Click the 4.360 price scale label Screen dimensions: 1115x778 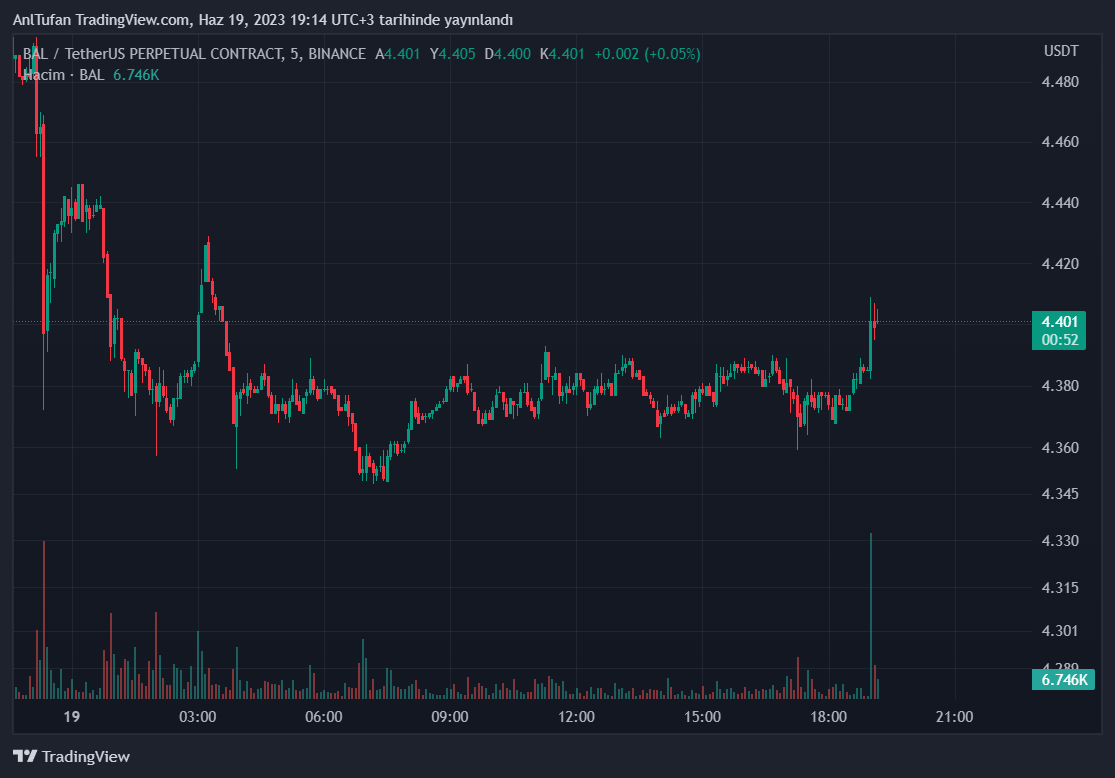coord(1060,448)
